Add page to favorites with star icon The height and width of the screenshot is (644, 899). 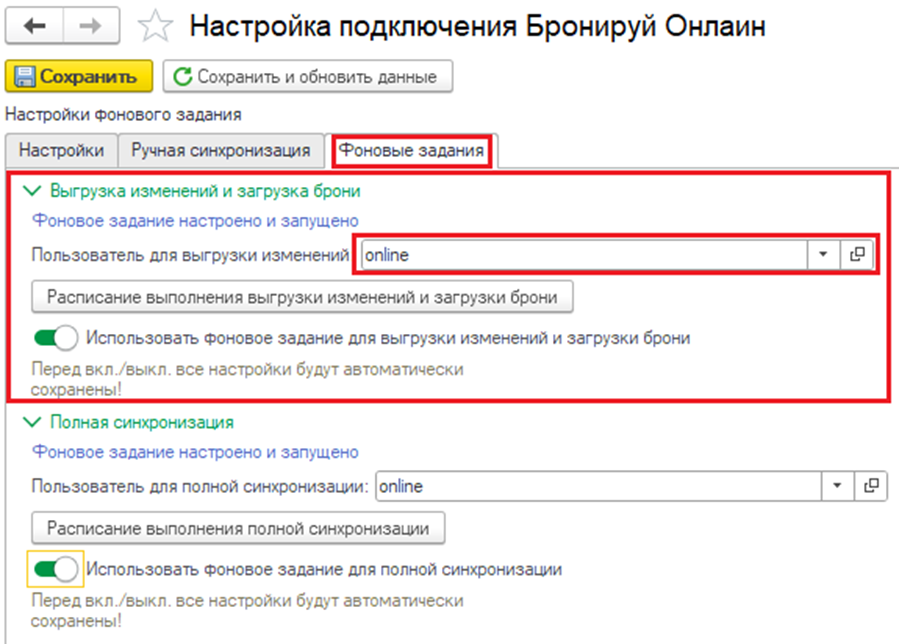pos(155,26)
